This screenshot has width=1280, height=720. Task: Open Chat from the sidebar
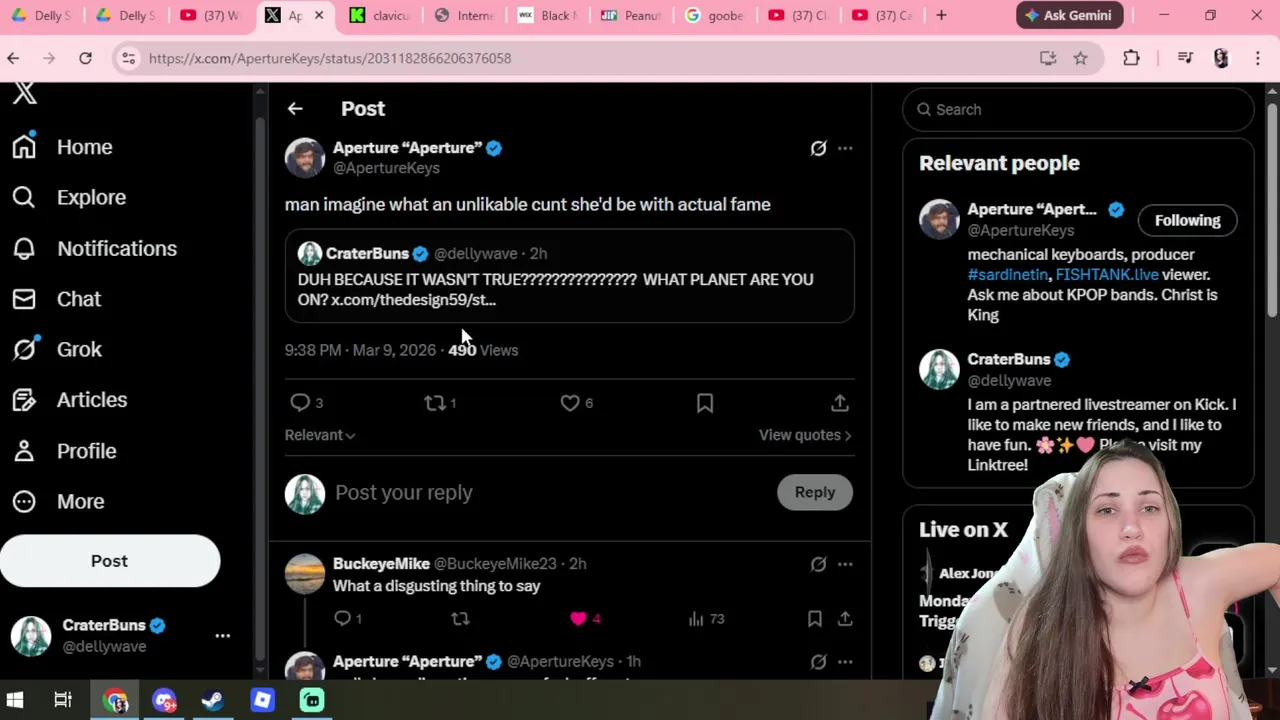tap(56, 299)
